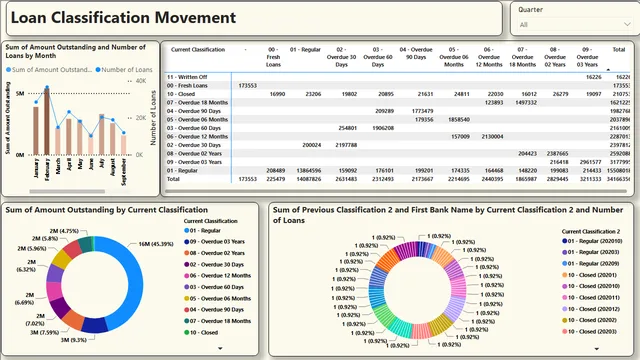Screen dimensions: 640x360
Task: Click 01 - Regular blue swatch in donut legend
Action: pyautogui.click(x=187, y=231)
